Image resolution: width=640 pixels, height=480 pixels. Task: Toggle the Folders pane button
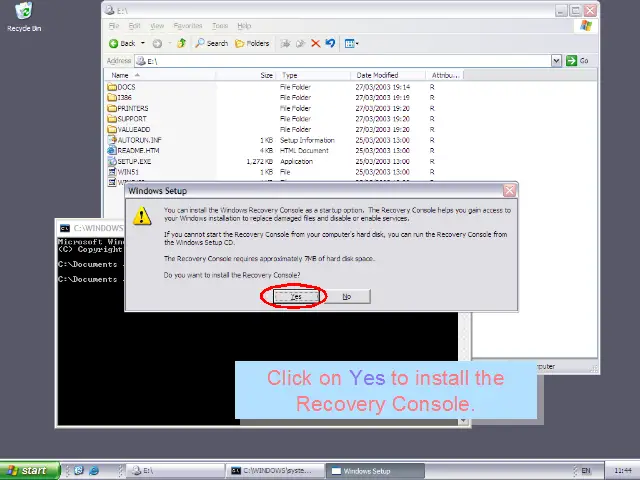pos(252,43)
